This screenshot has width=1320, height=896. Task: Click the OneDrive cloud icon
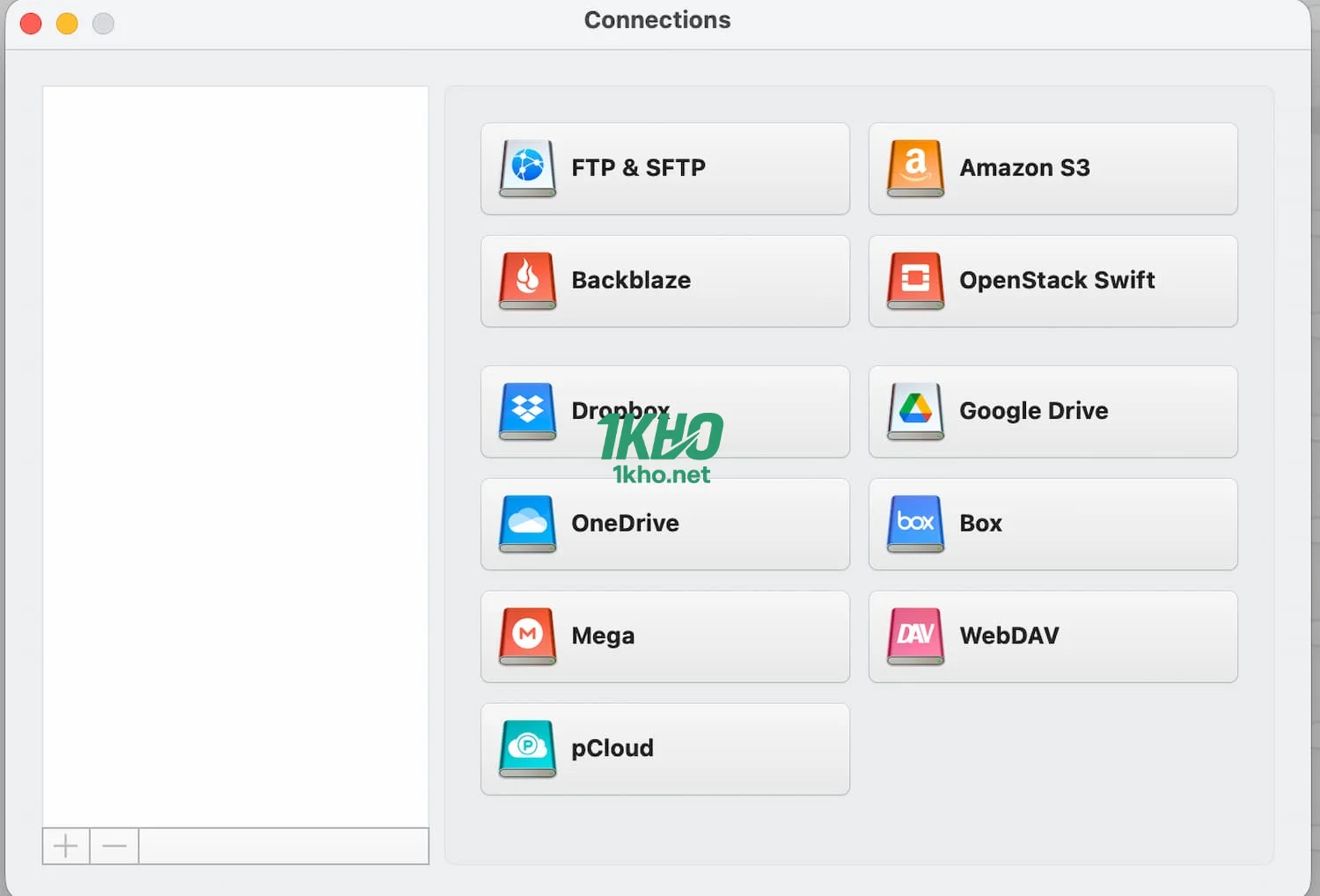(527, 523)
